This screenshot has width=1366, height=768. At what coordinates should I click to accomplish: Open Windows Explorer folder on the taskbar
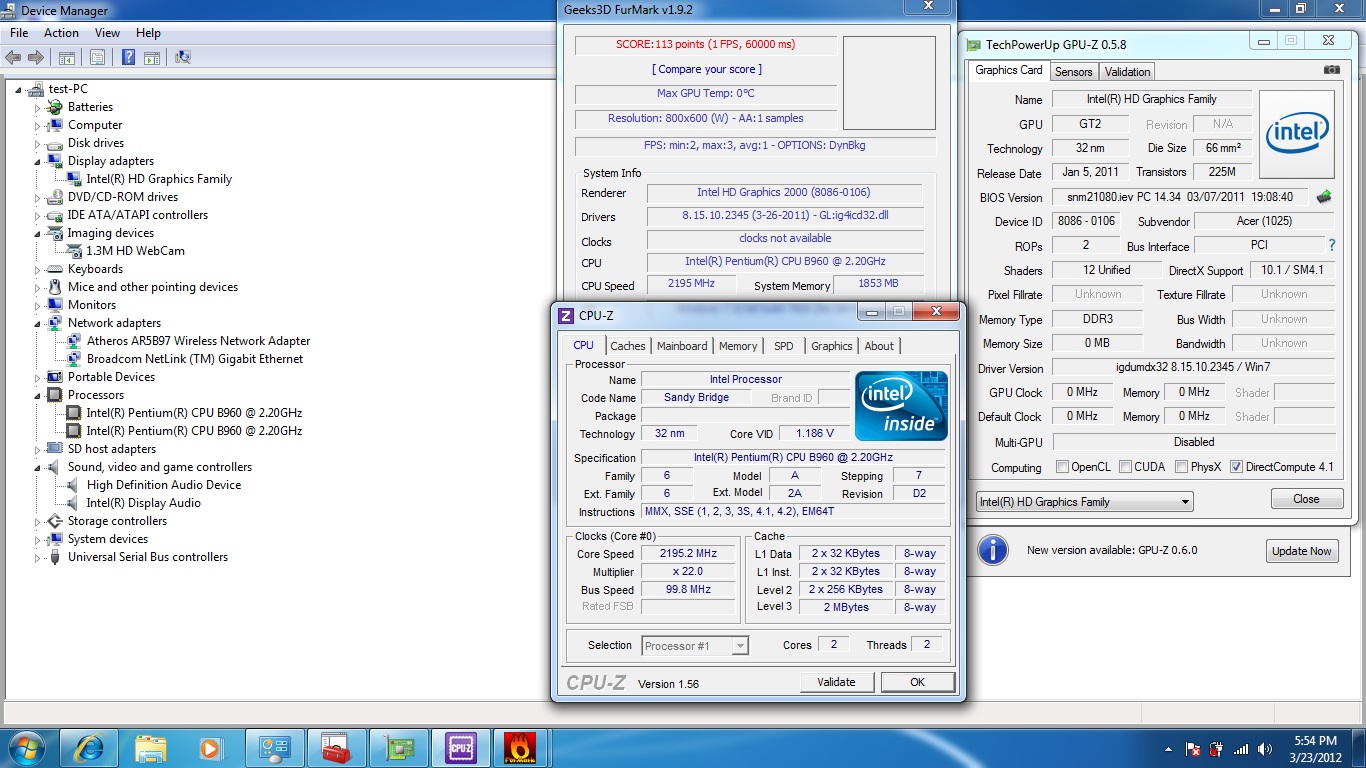coord(151,748)
